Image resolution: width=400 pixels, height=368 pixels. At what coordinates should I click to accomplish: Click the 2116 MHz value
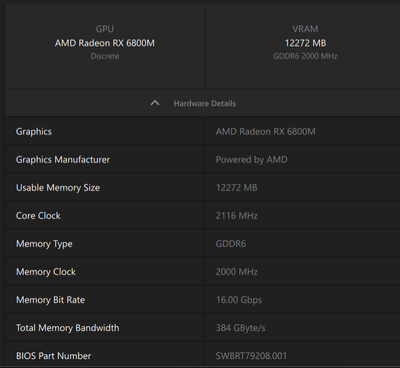pos(237,216)
